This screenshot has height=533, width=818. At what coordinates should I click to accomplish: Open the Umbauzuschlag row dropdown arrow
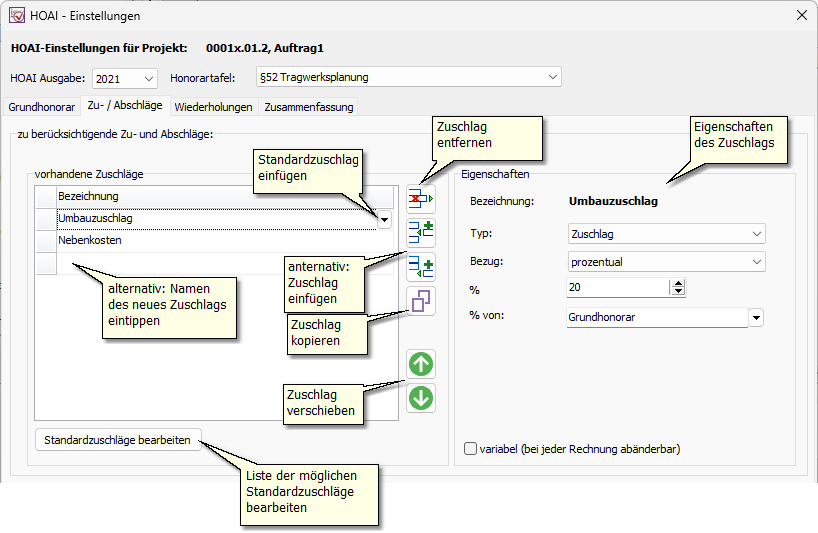(384, 219)
